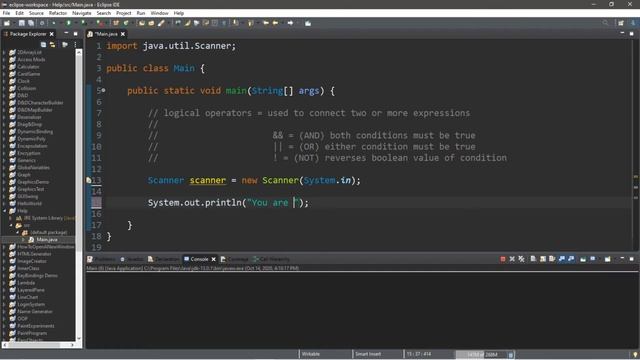Collapse the src folder node
Viewport: 640px width, 360px height.
point(11,225)
